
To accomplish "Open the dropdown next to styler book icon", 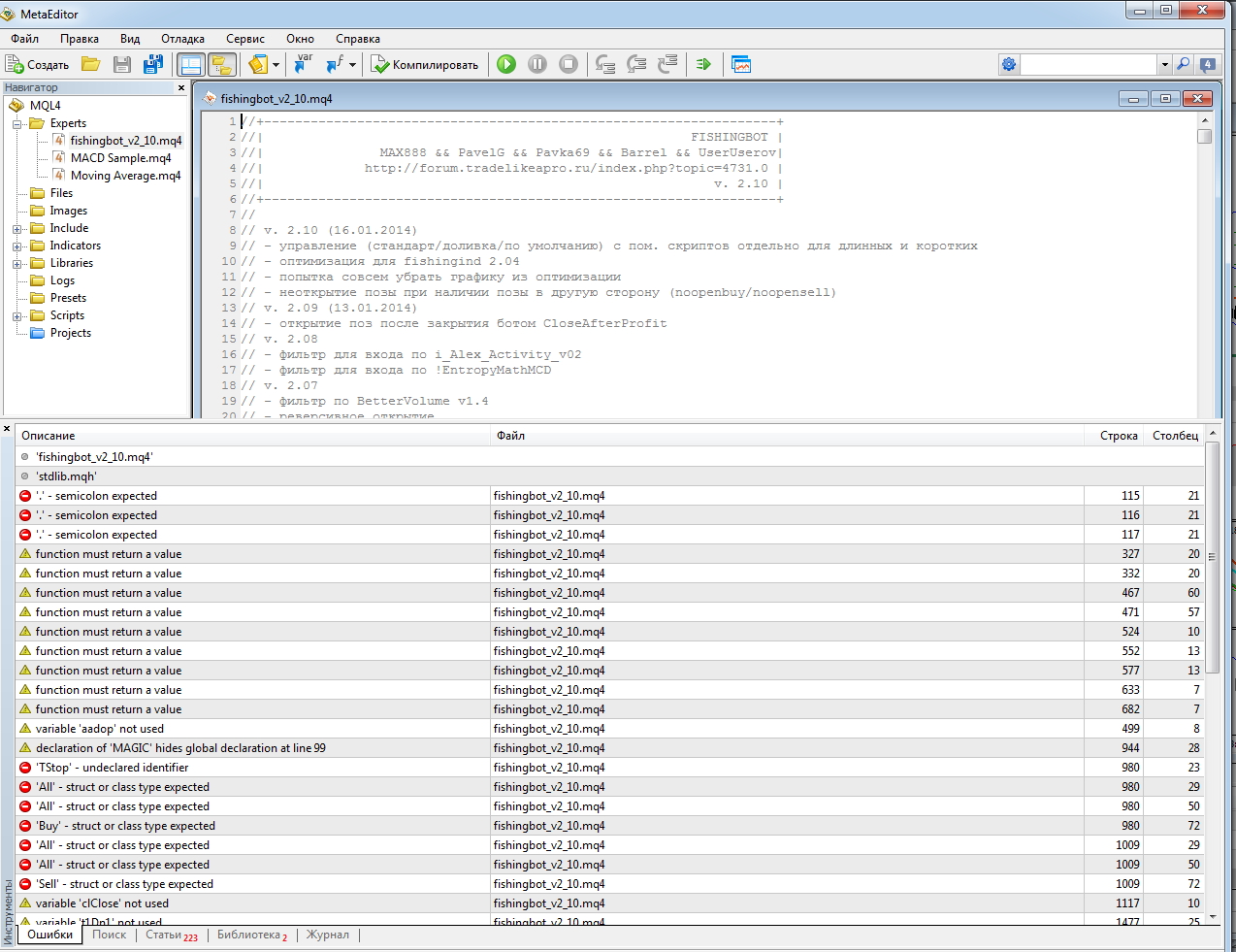I will pyautogui.click(x=276, y=65).
